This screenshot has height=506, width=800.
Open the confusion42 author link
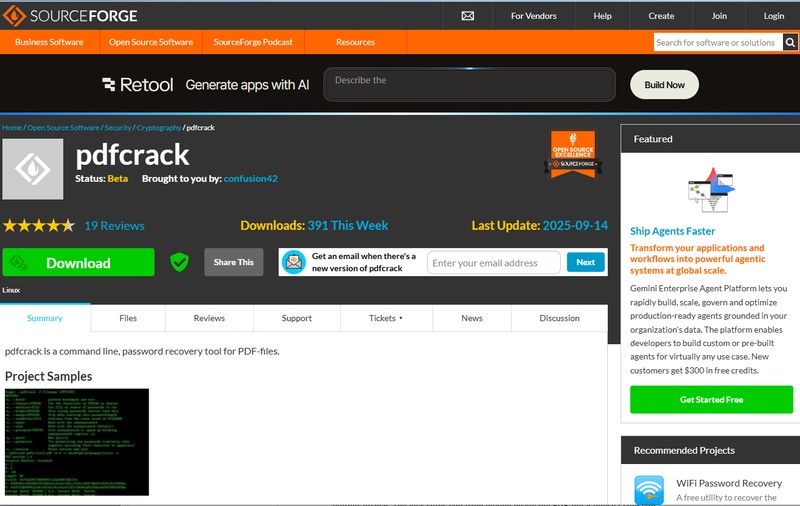pyautogui.click(x=251, y=179)
